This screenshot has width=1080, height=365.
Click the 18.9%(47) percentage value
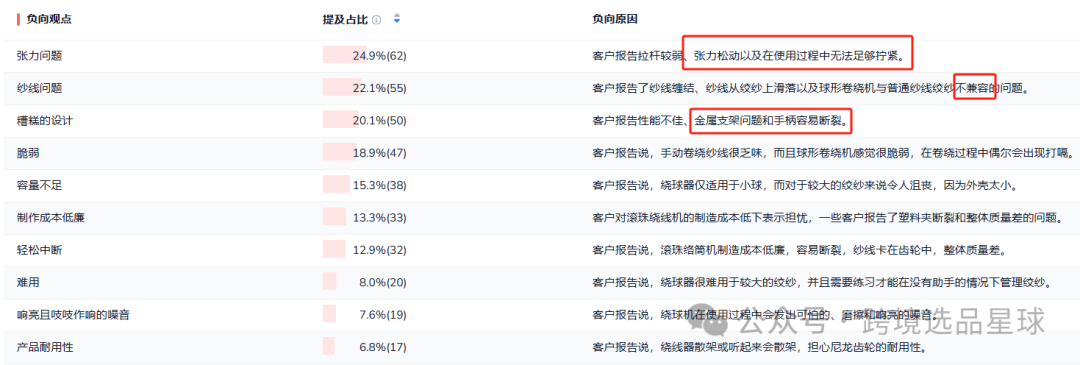point(379,153)
